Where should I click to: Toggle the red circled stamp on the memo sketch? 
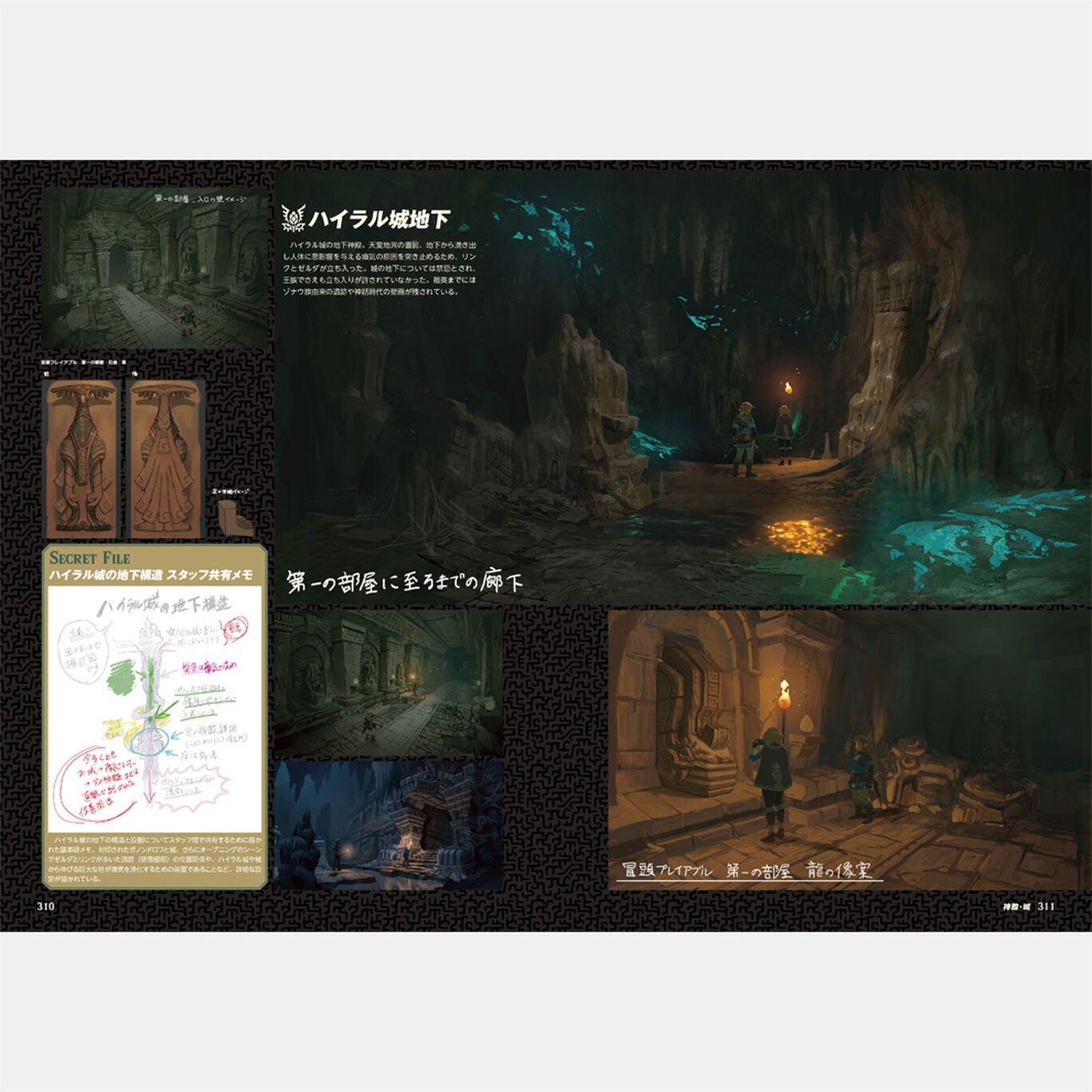tap(234, 629)
